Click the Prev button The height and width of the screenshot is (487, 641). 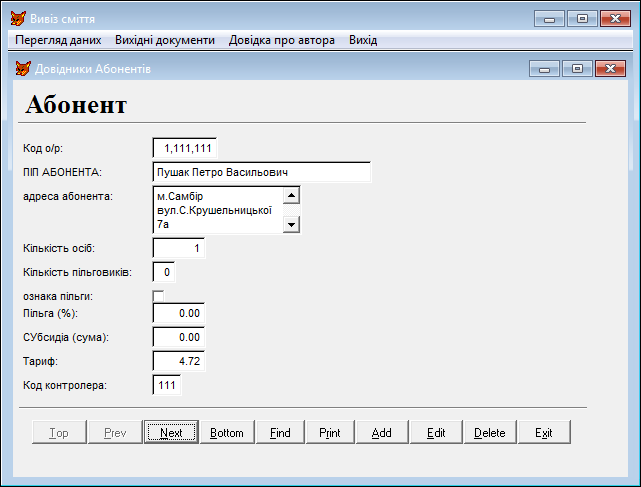click(115, 432)
